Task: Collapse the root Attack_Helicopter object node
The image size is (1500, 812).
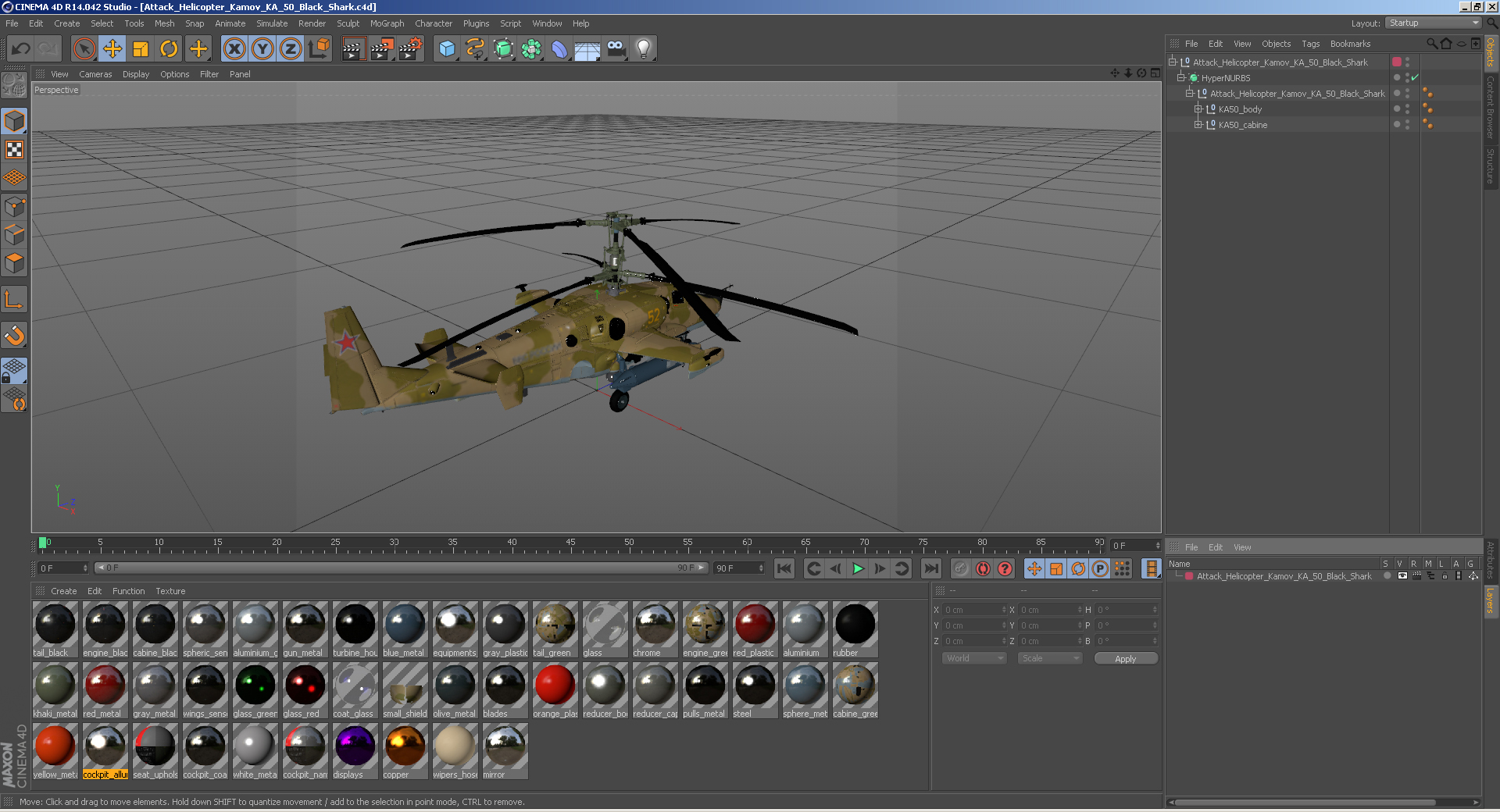Action: coord(1173,62)
